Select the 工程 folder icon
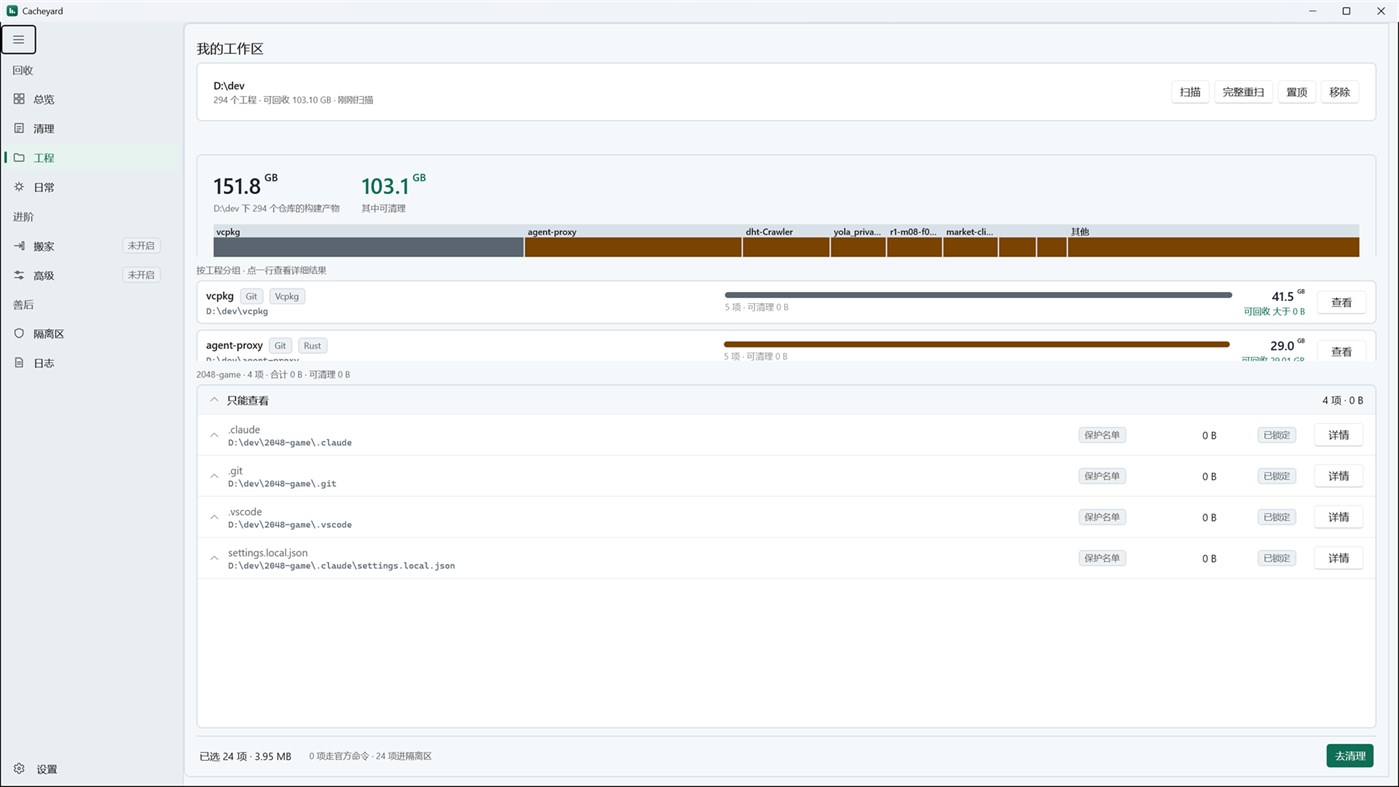This screenshot has height=787, width=1399. pyautogui.click(x=19, y=158)
